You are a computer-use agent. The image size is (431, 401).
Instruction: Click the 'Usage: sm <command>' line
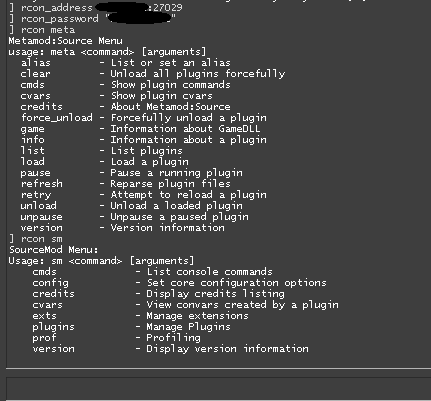pyautogui.click(x=101, y=261)
